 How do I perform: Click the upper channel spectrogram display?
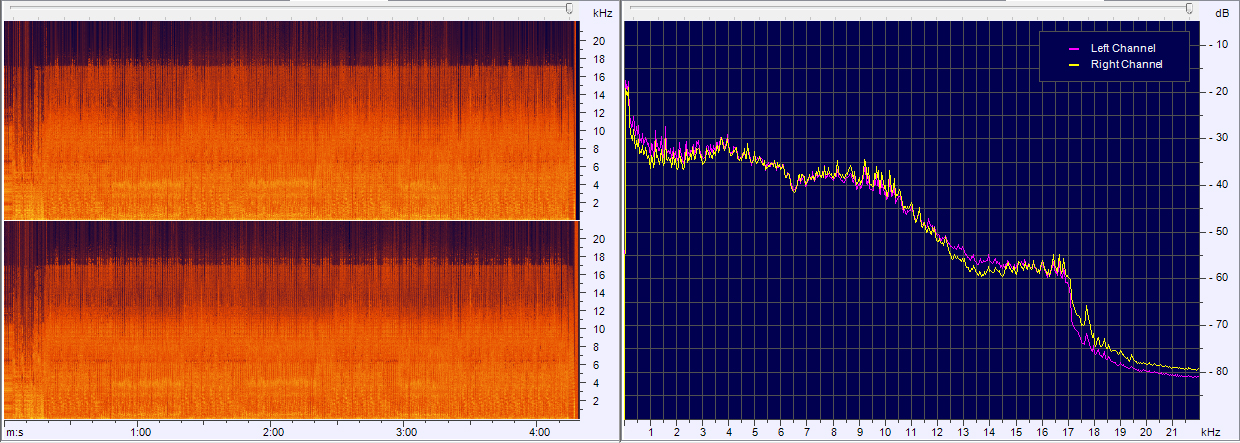tap(290, 120)
